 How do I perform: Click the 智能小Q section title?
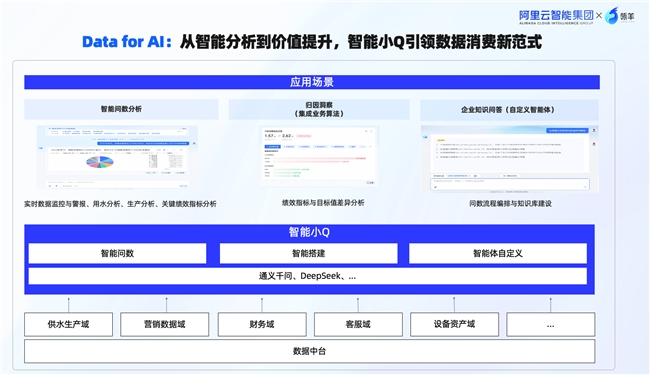tap(309, 232)
